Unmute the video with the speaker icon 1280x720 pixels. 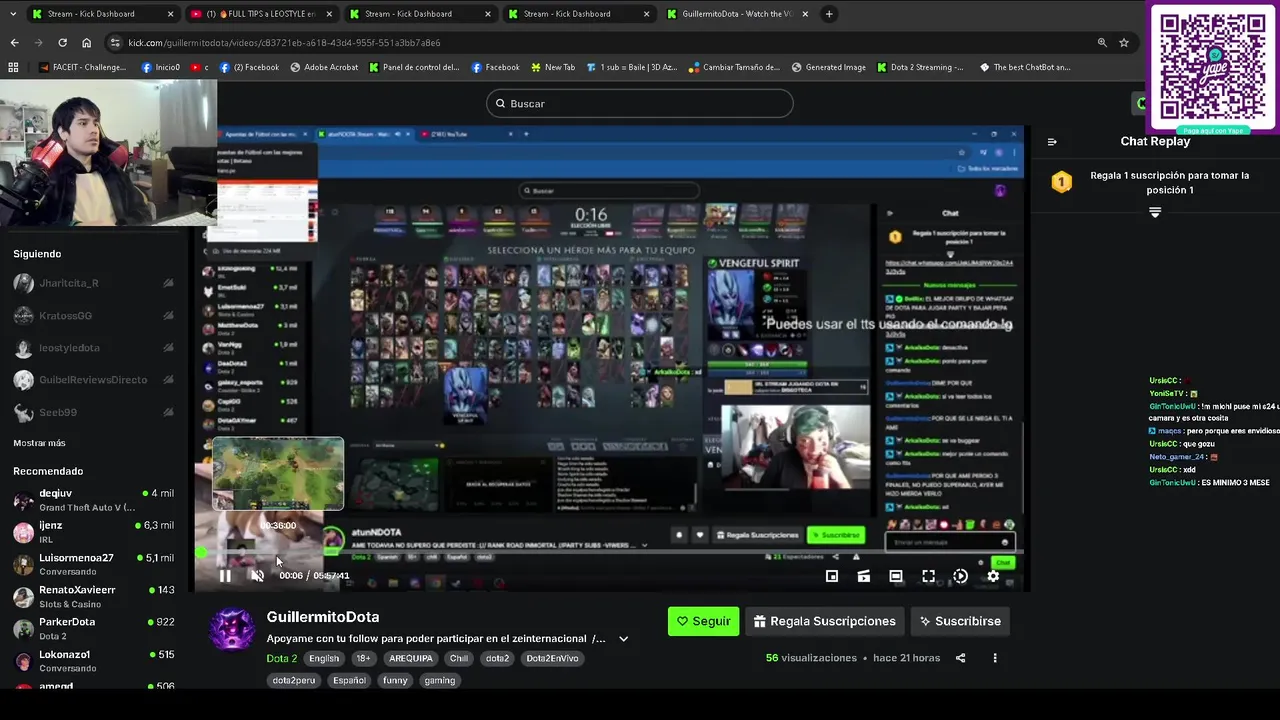pyautogui.click(x=257, y=576)
